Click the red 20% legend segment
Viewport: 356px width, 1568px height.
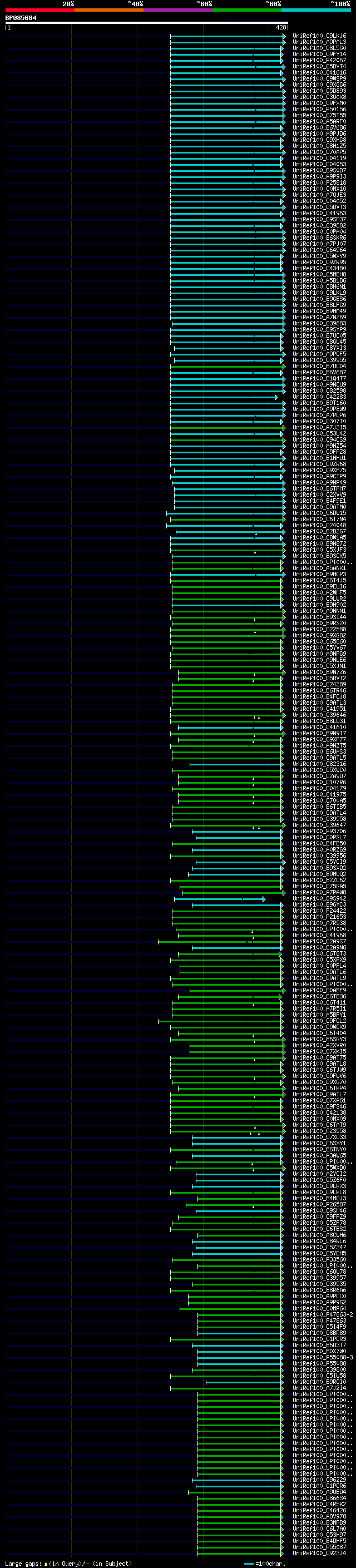(x=40, y=10)
